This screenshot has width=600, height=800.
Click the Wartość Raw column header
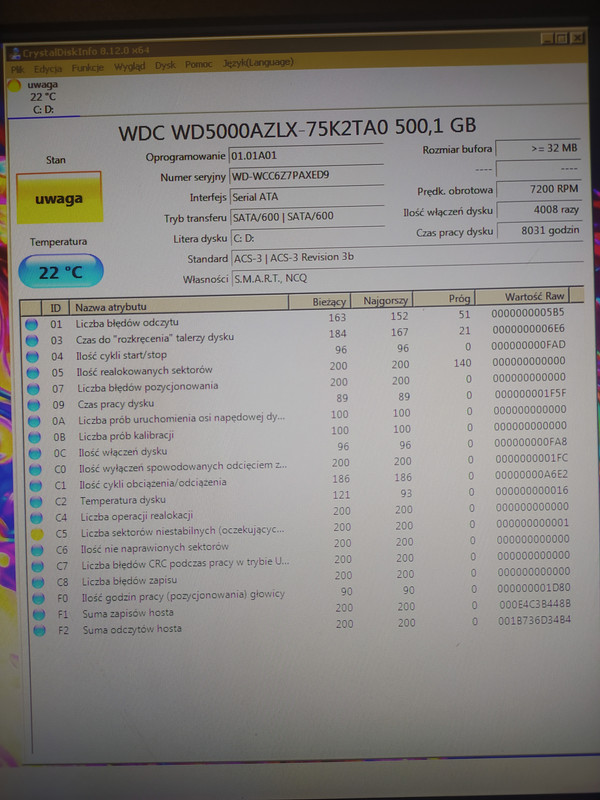[522, 296]
